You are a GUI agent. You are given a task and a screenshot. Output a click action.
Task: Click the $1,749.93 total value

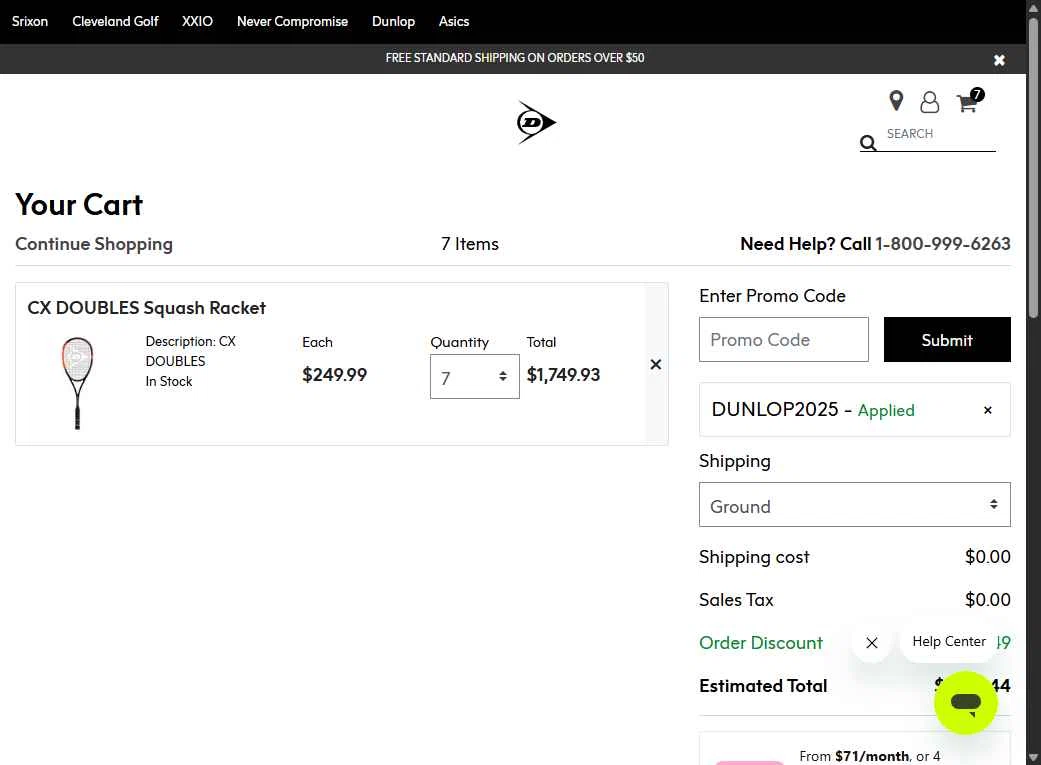(563, 375)
